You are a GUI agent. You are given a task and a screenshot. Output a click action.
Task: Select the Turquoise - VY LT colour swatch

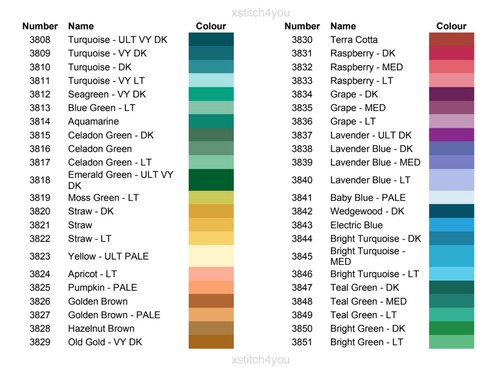pyautogui.click(x=211, y=80)
